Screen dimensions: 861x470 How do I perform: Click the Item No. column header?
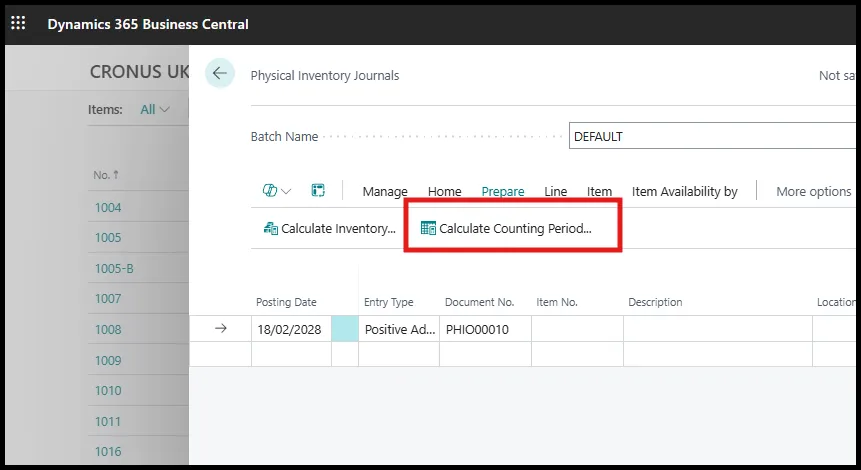point(557,302)
